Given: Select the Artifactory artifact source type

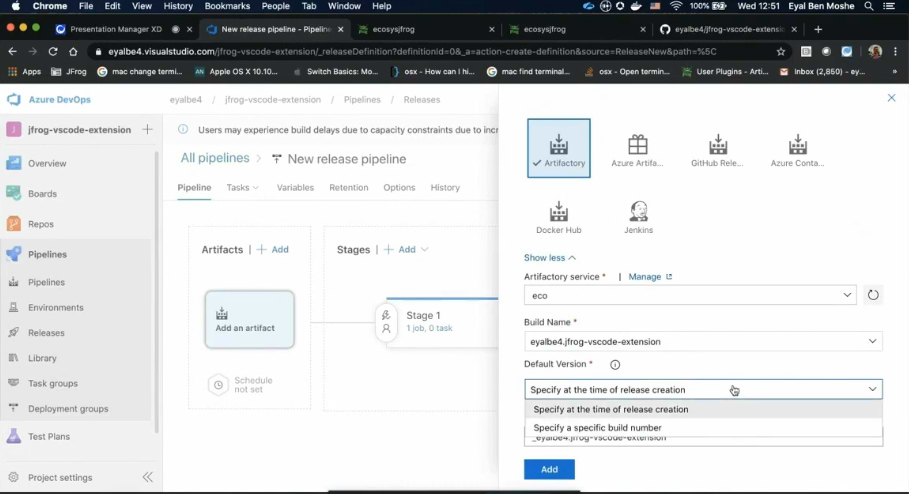Looking at the screenshot, I should [559, 148].
